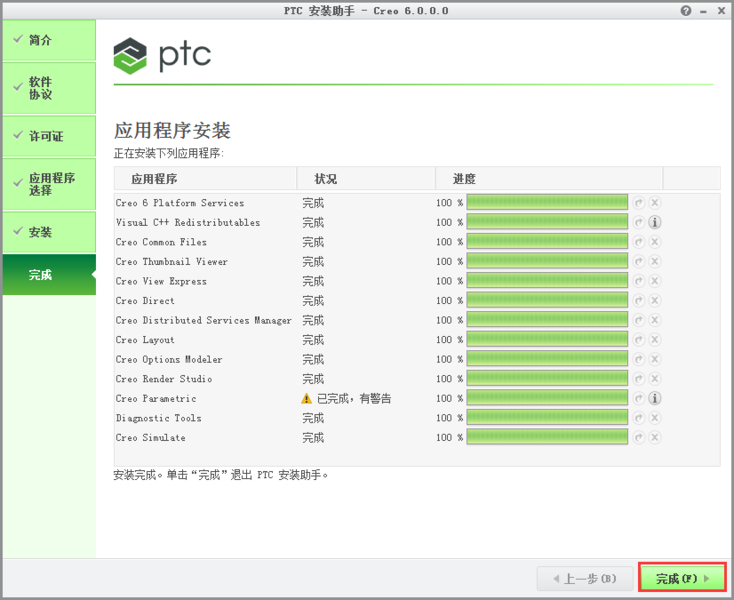
Task: Click retry icon for Creo Layout
Action: (x=639, y=339)
